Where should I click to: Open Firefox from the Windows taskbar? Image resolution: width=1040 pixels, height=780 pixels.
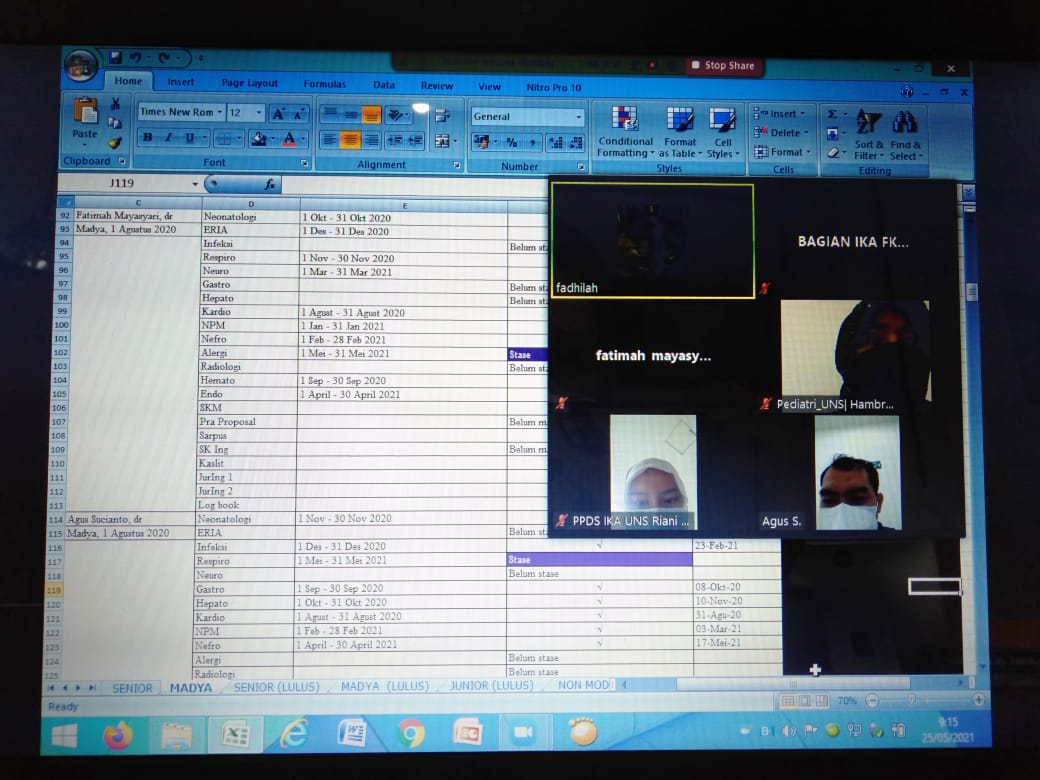(x=118, y=735)
